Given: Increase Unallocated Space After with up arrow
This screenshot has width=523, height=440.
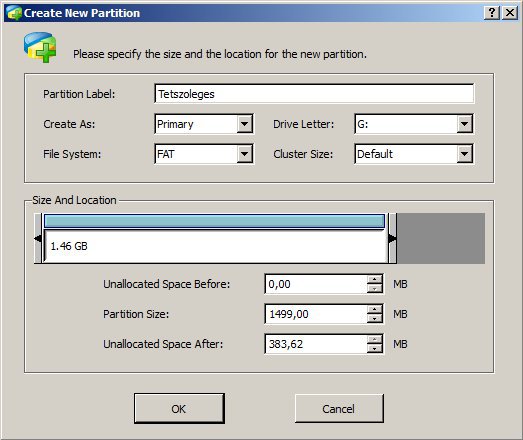Looking at the screenshot, I should click(x=375, y=339).
